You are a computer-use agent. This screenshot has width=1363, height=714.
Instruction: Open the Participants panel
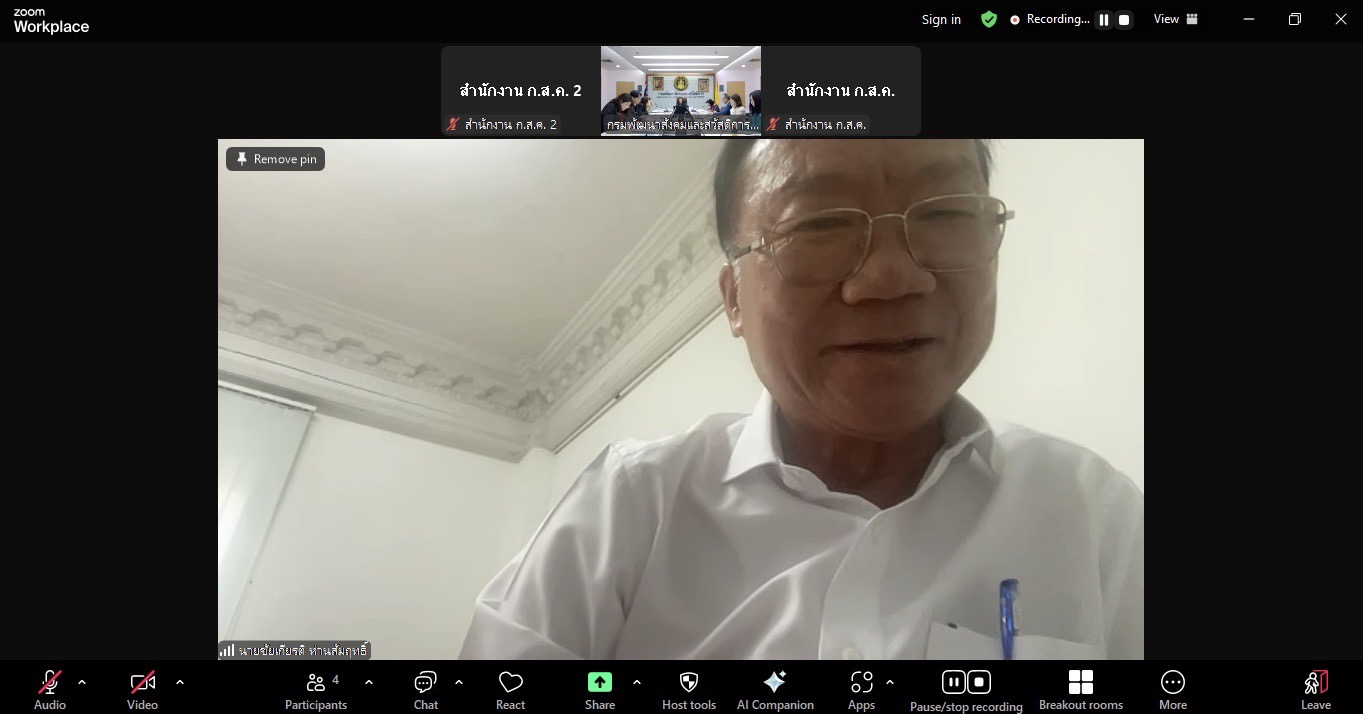point(316,689)
